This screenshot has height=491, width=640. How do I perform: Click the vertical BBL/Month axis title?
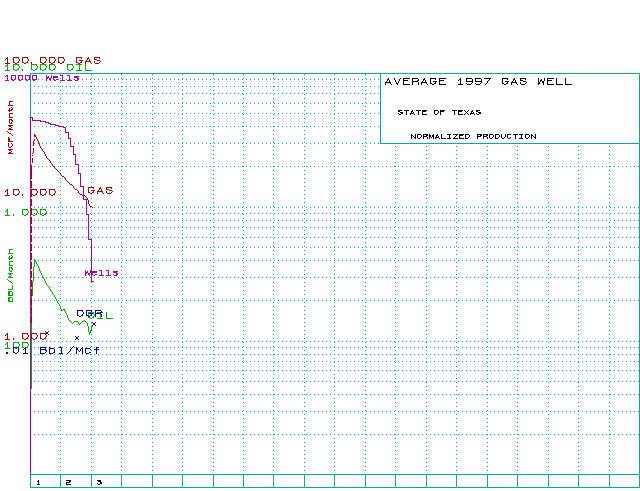tap(11, 278)
